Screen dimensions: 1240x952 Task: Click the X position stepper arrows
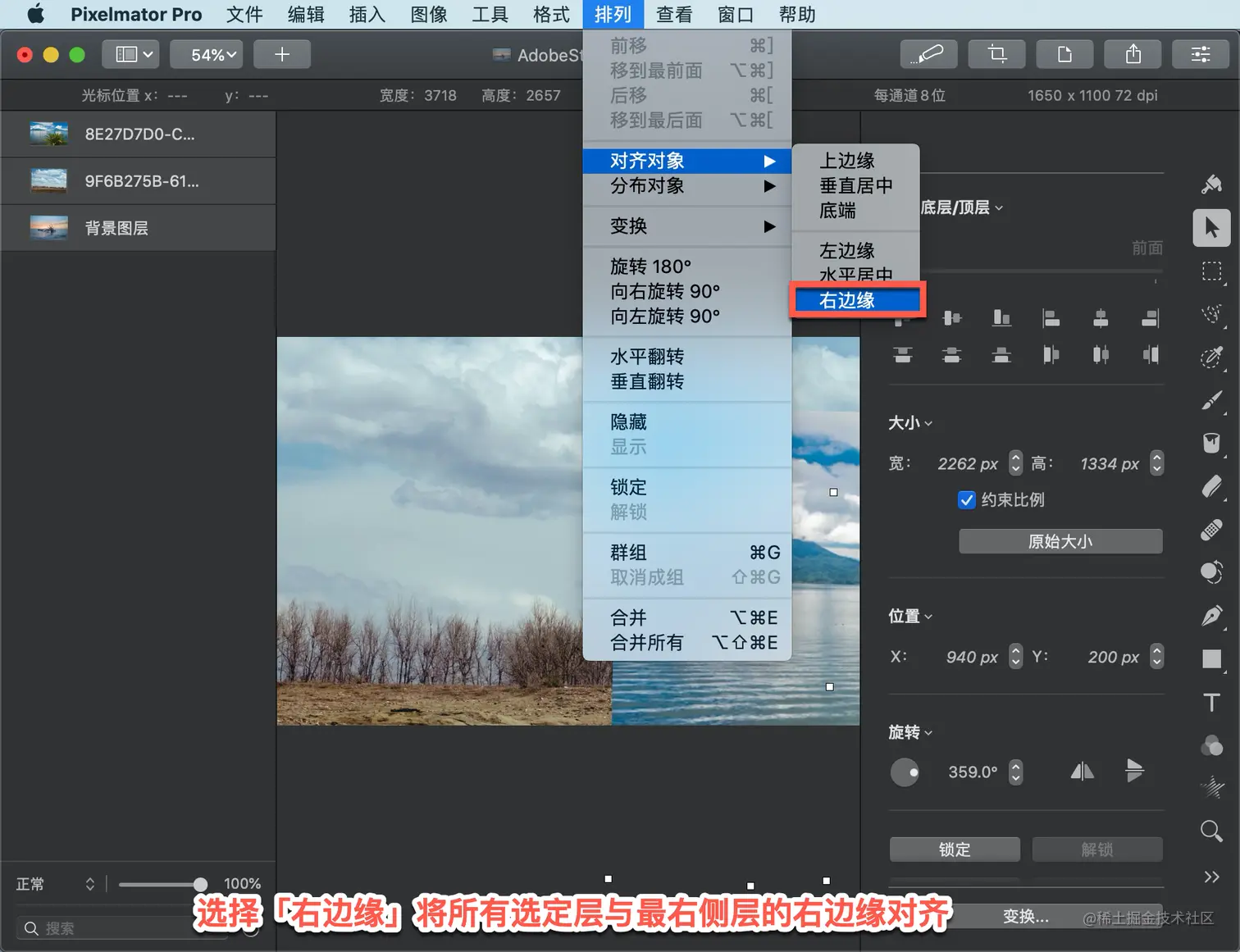1015,656
